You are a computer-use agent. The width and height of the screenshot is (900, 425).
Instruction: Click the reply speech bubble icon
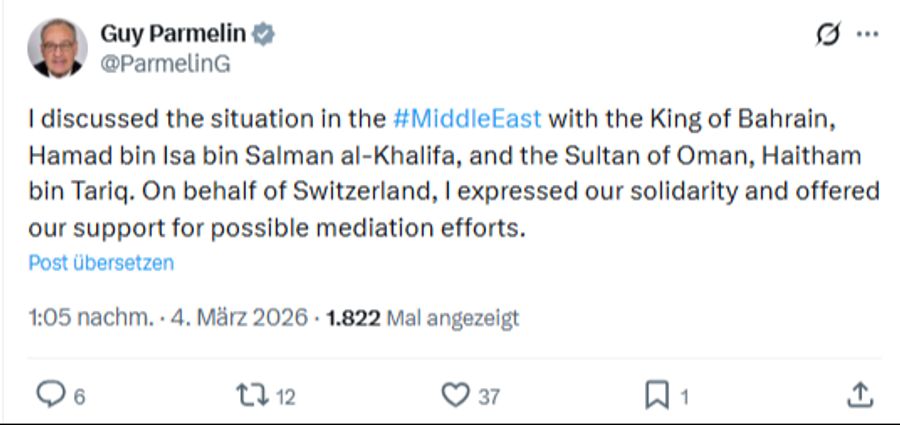click(x=50, y=396)
